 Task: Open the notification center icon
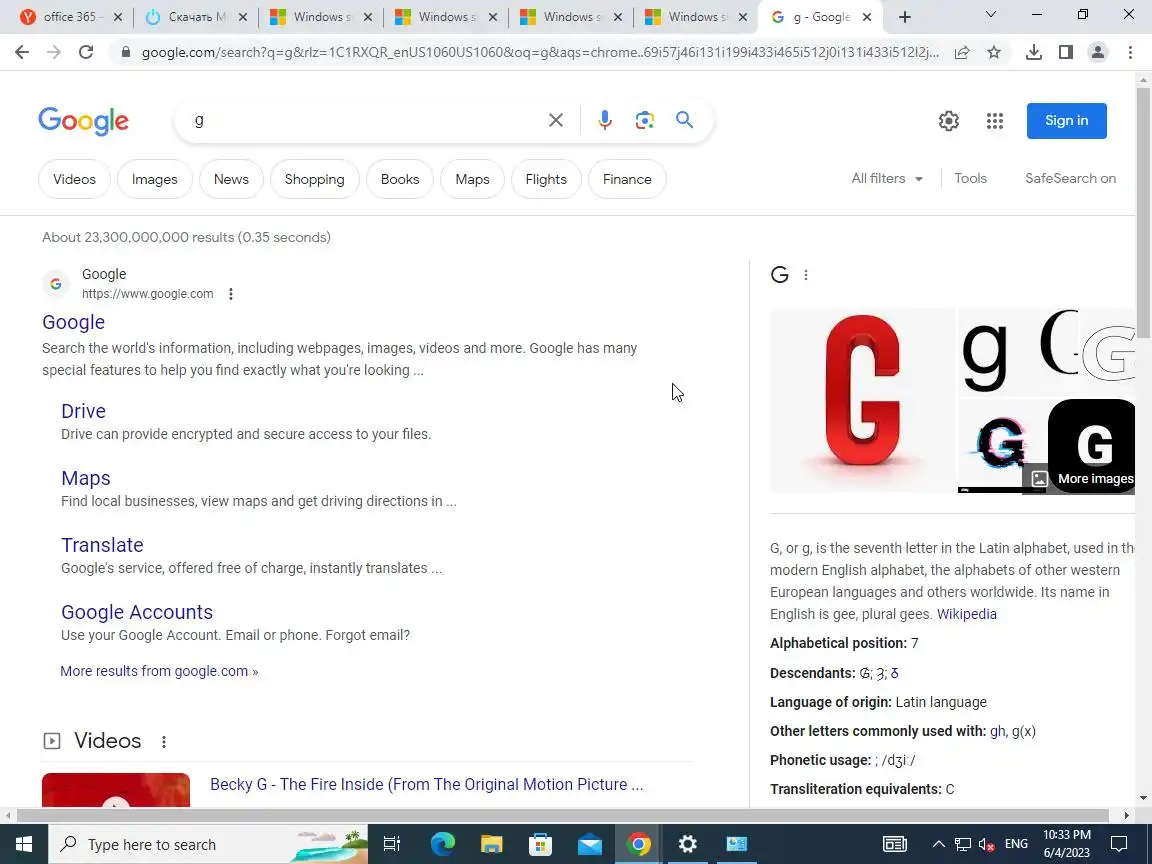pos(1119,844)
